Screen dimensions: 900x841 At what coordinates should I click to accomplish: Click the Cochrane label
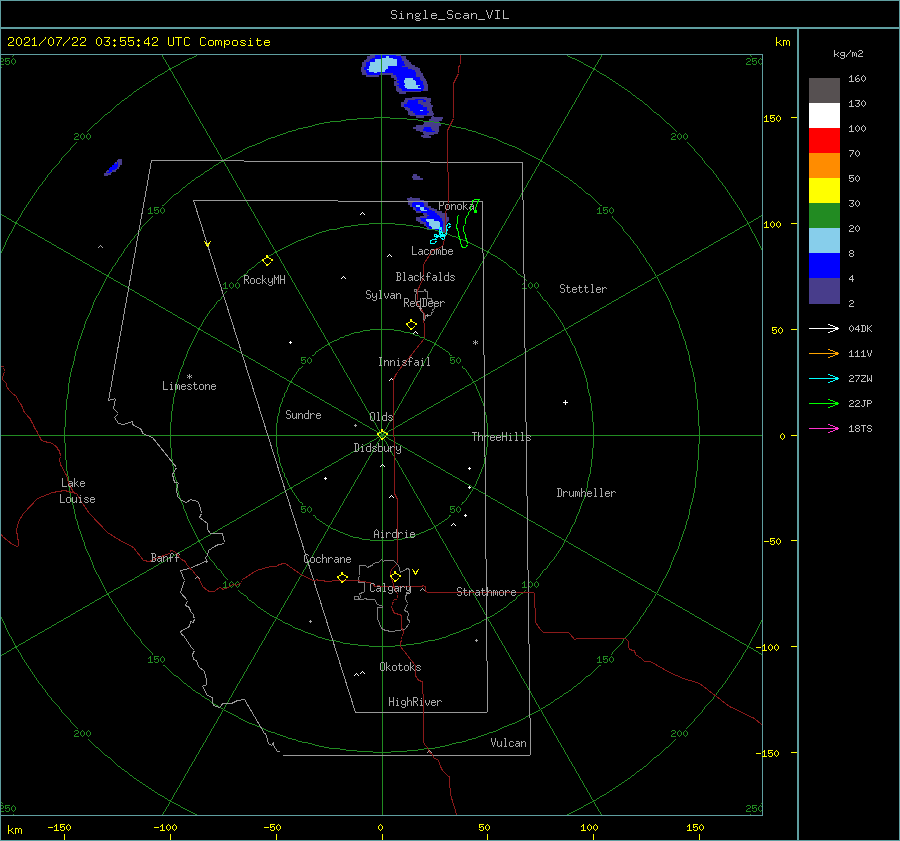[x=327, y=559]
